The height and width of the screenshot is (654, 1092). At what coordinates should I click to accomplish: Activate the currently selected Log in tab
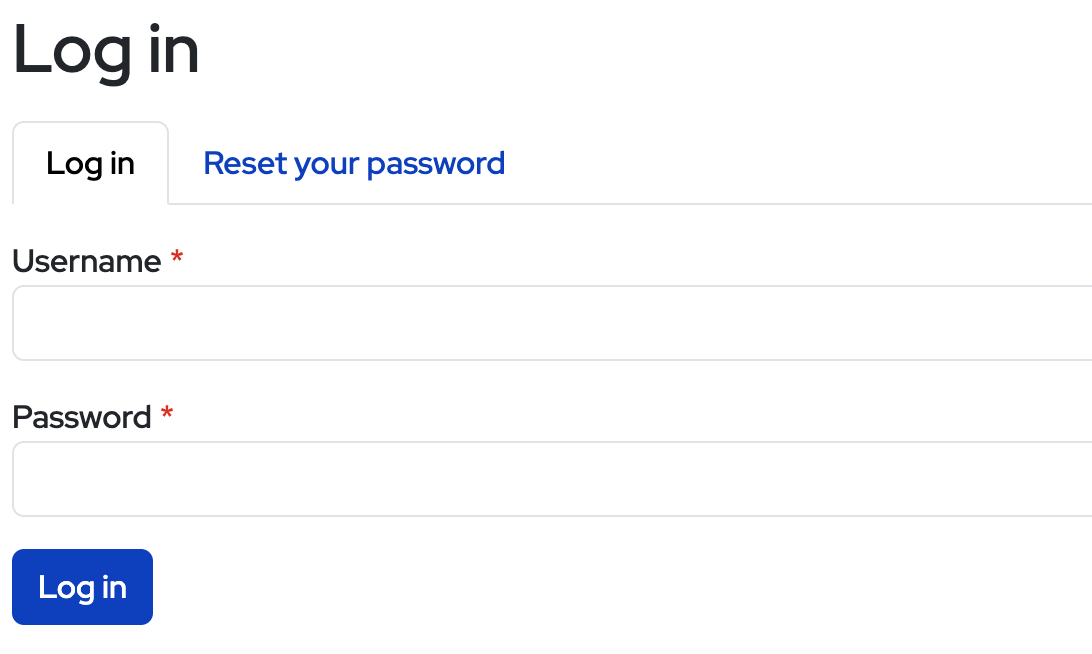click(90, 163)
